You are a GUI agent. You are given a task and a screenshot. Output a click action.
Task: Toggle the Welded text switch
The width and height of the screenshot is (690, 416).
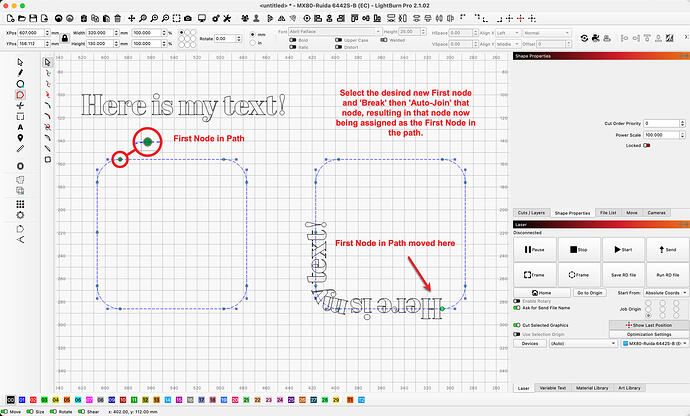point(384,40)
